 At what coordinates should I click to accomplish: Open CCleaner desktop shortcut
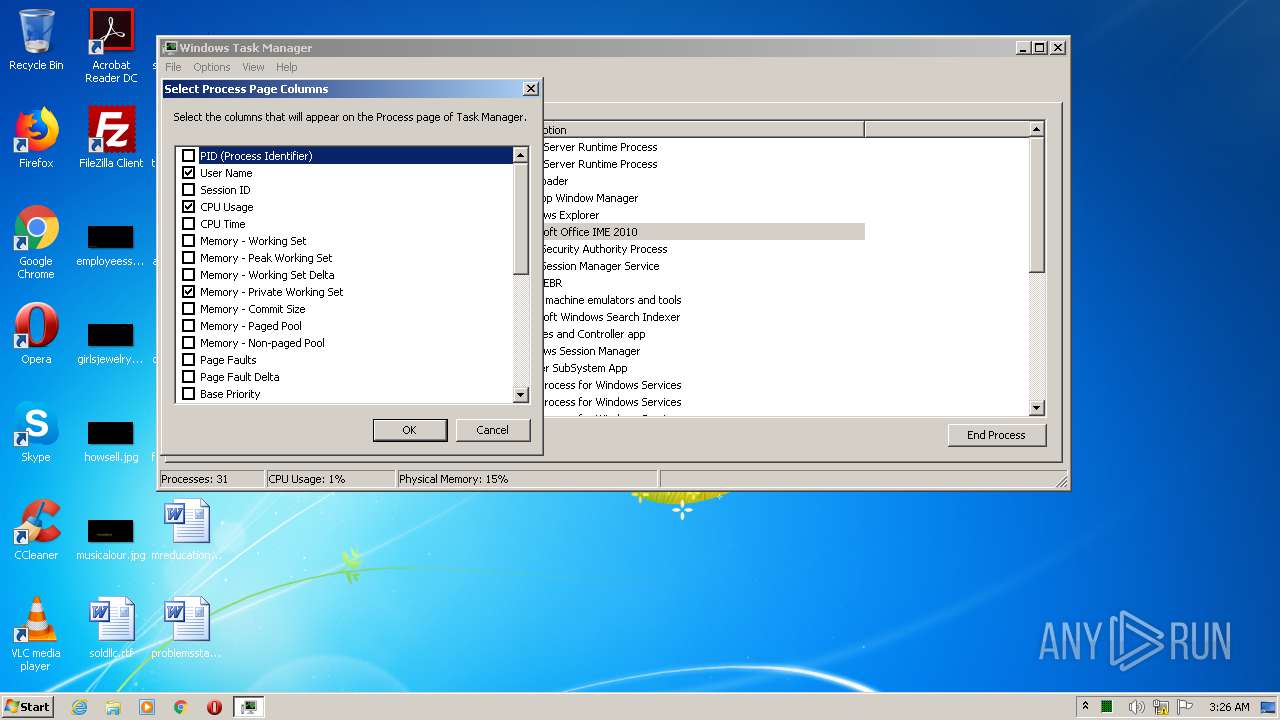coord(36,530)
